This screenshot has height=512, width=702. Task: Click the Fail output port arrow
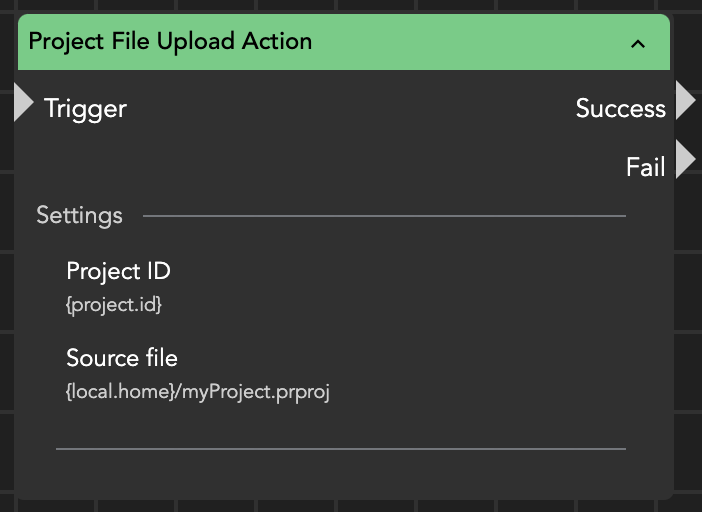tap(685, 160)
